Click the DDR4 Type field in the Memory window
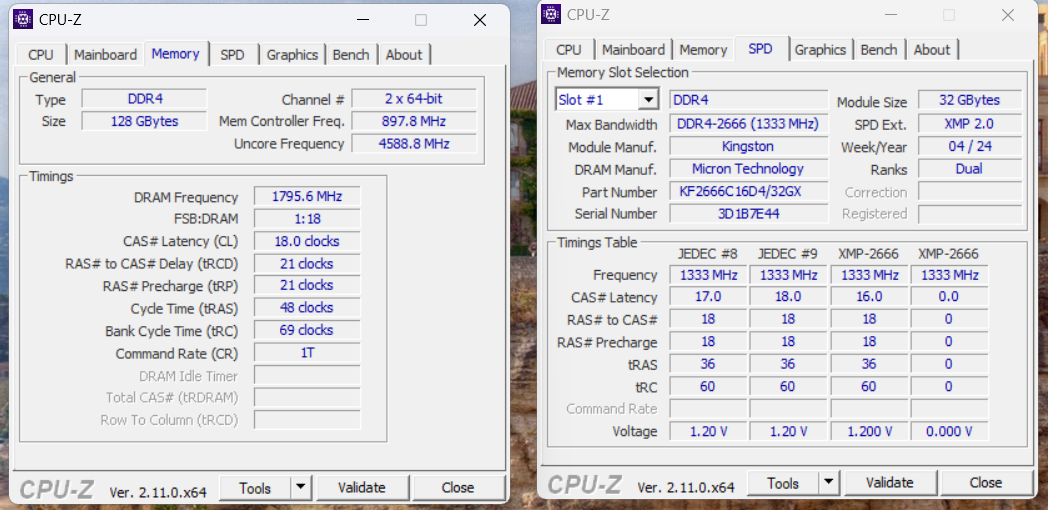This screenshot has width=1048, height=510. pos(144,99)
